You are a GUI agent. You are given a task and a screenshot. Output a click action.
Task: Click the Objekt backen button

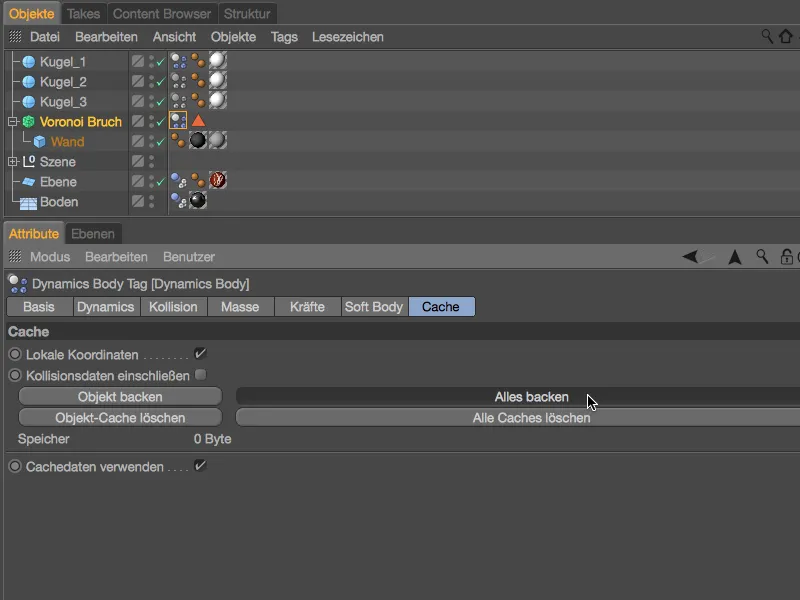(120, 396)
